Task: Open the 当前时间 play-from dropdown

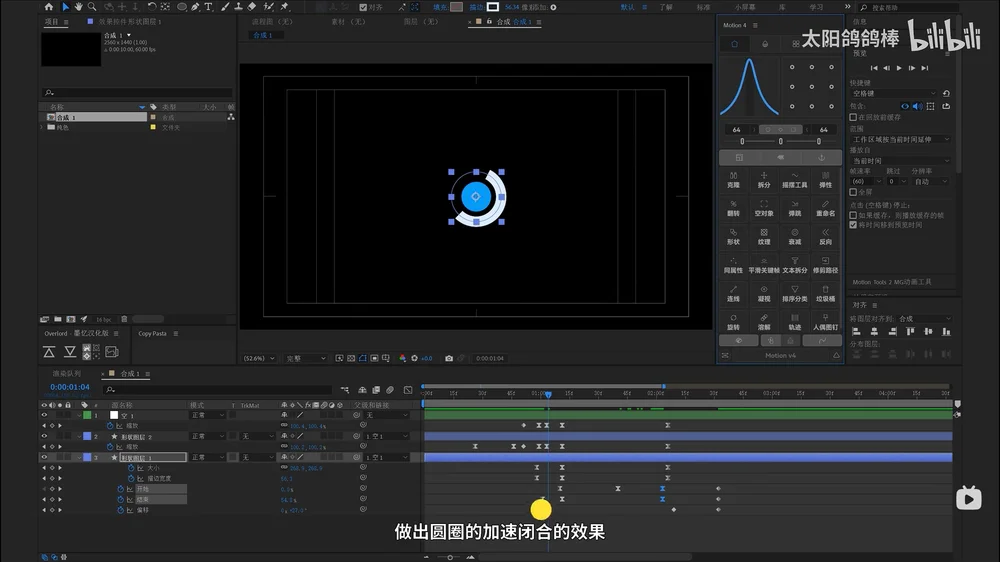Action: click(x=900, y=161)
